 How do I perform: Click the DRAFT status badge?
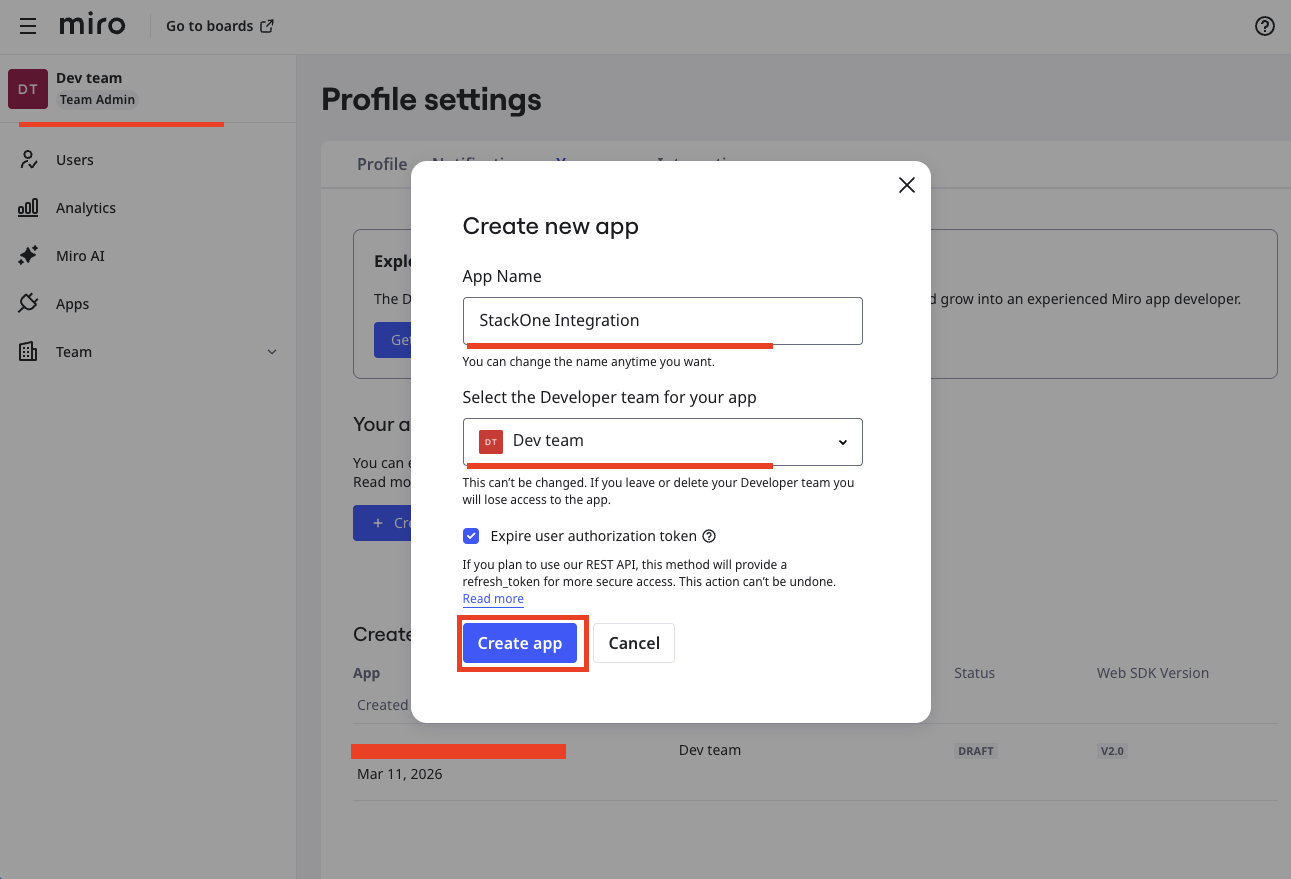click(x=976, y=751)
